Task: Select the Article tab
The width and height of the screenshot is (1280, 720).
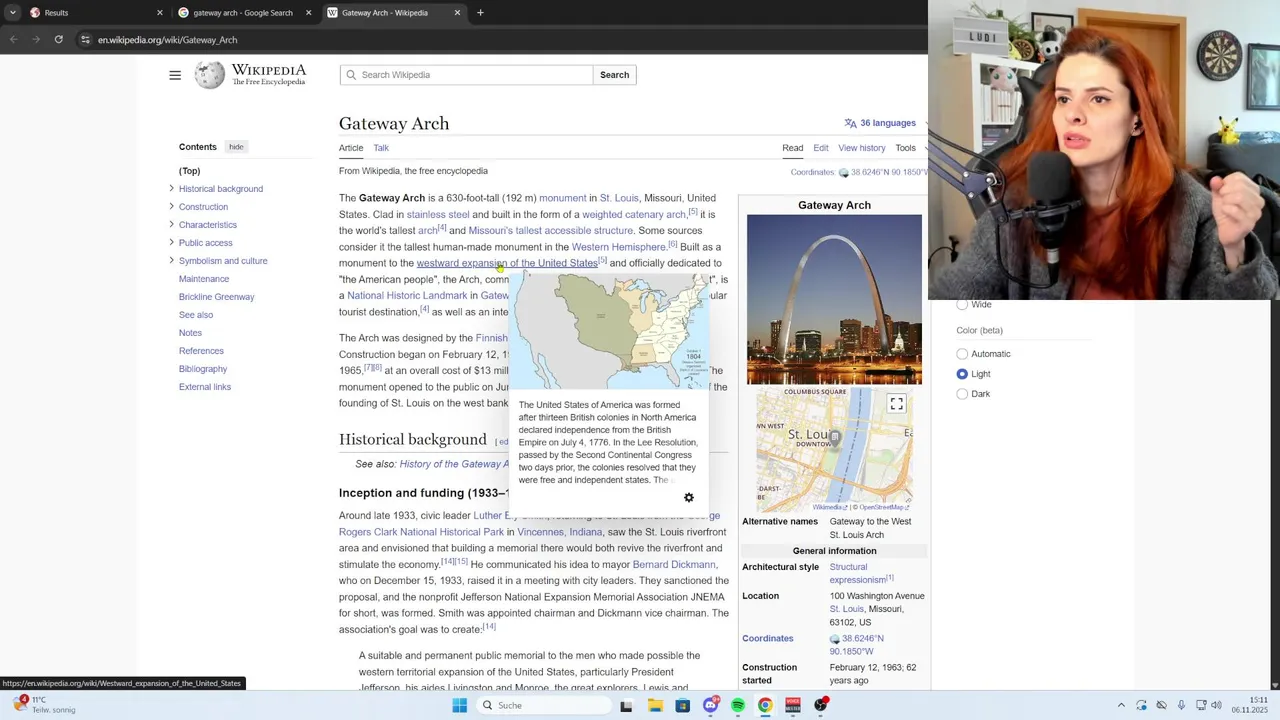Action: [x=351, y=148]
